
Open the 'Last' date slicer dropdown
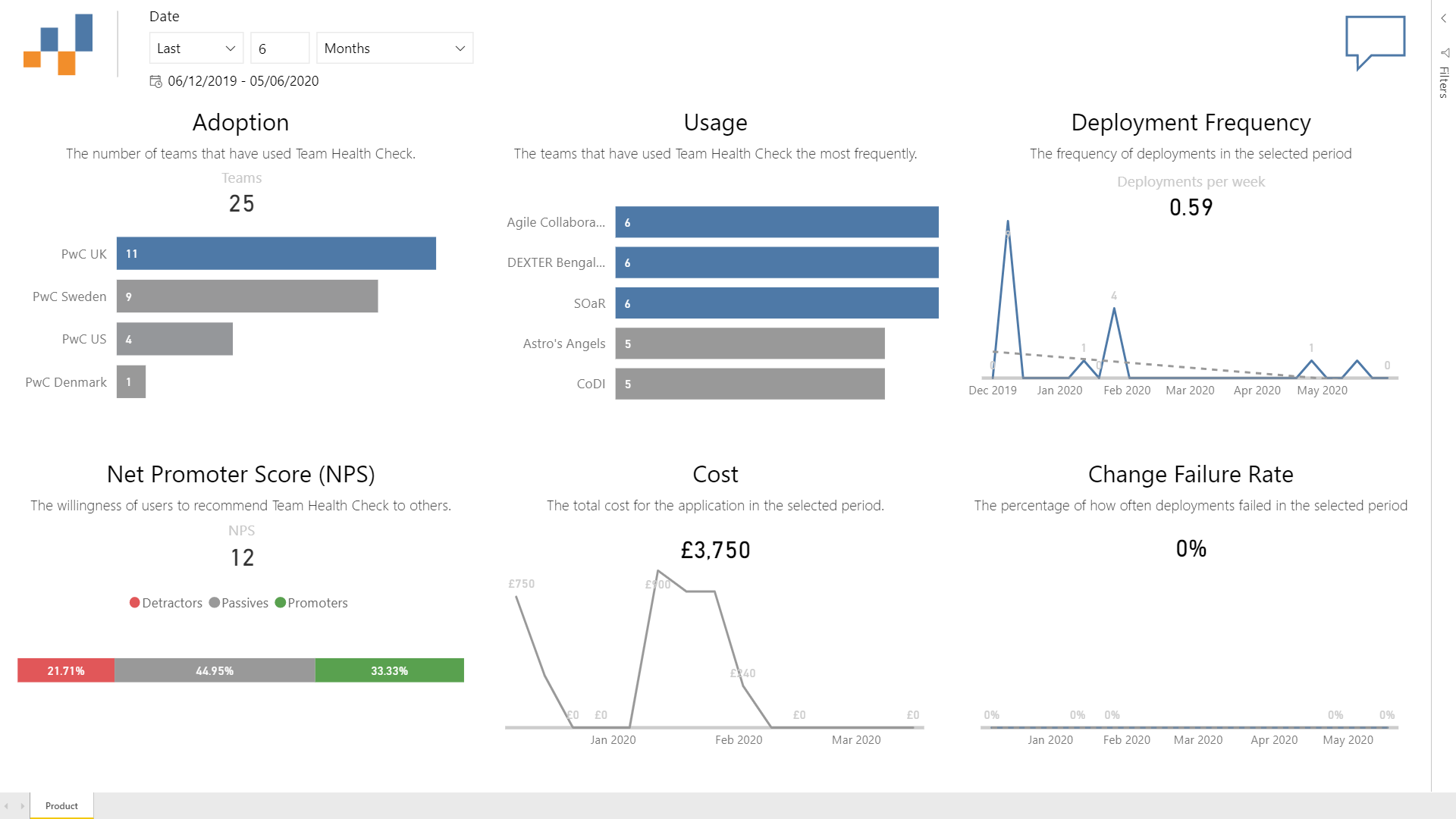coord(195,48)
